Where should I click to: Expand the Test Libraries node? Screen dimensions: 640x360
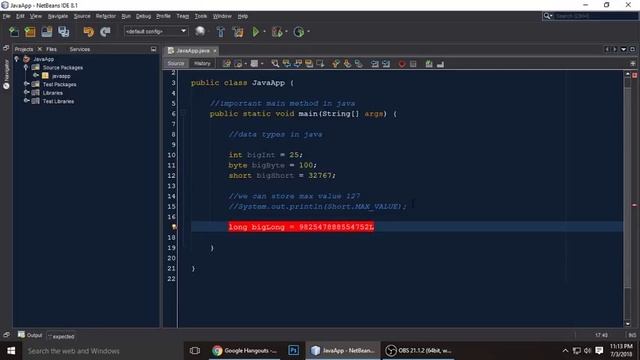(x=26, y=101)
